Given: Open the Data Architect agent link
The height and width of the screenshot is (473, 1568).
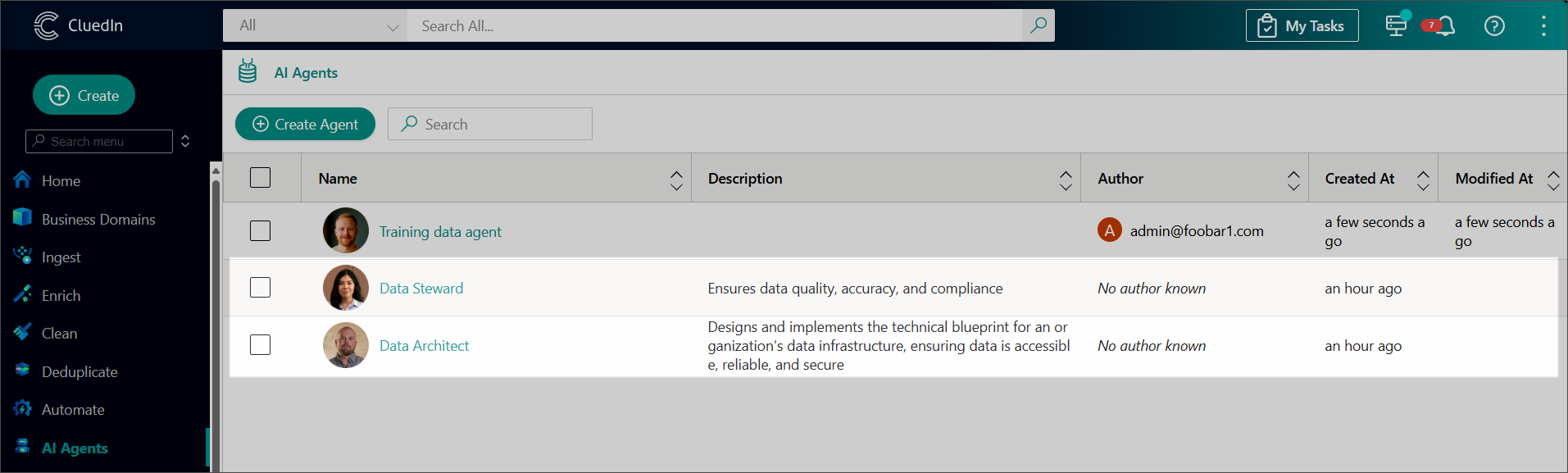Looking at the screenshot, I should [424, 346].
